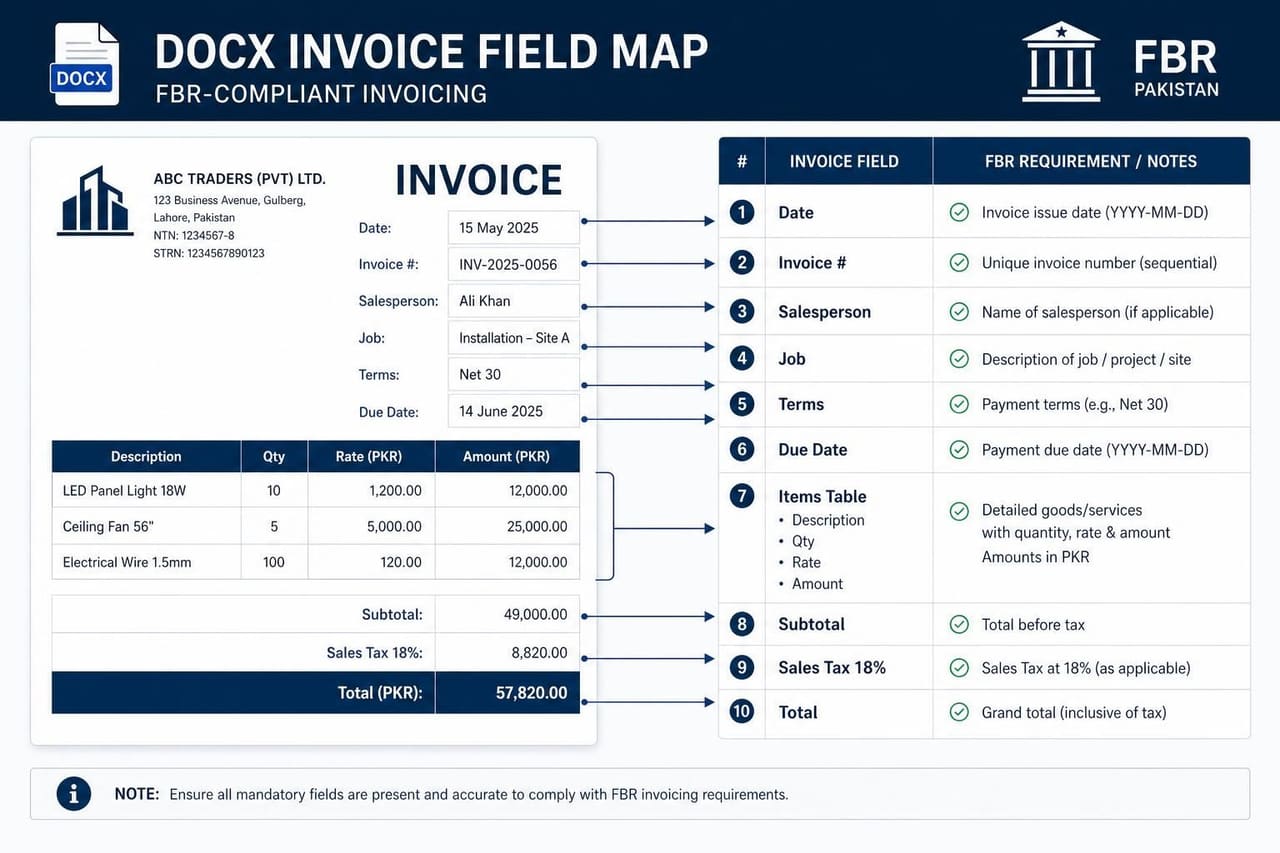1280x853 pixels.
Task: Click the NTN: 1234567-8 line
Action: 194,235
